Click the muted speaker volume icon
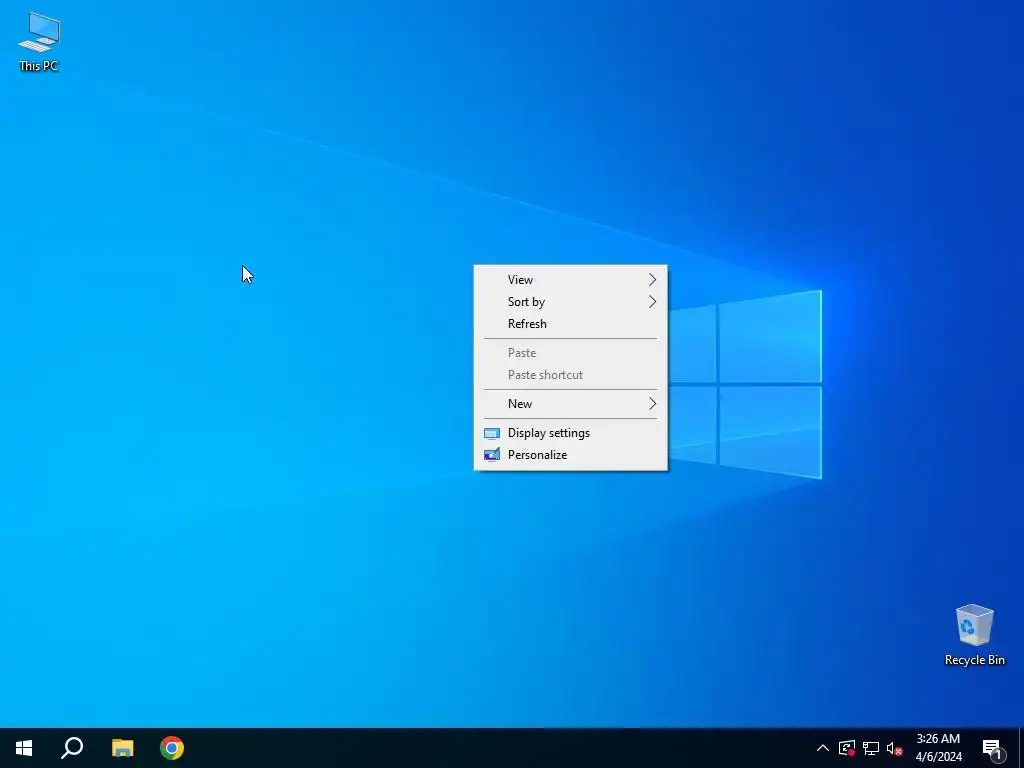The image size is (1024, 768). coord(895,748)
